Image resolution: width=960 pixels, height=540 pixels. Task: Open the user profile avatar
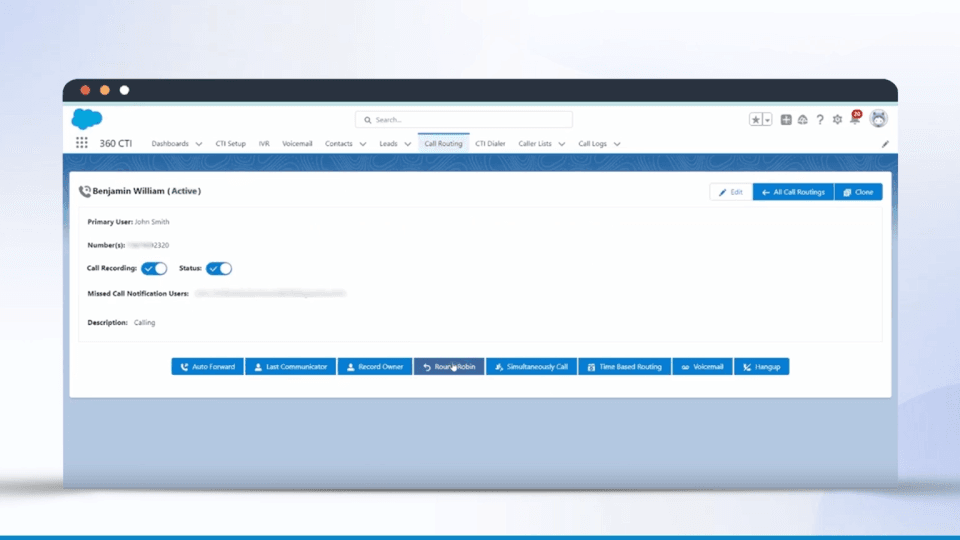click(x=879, y=119)
